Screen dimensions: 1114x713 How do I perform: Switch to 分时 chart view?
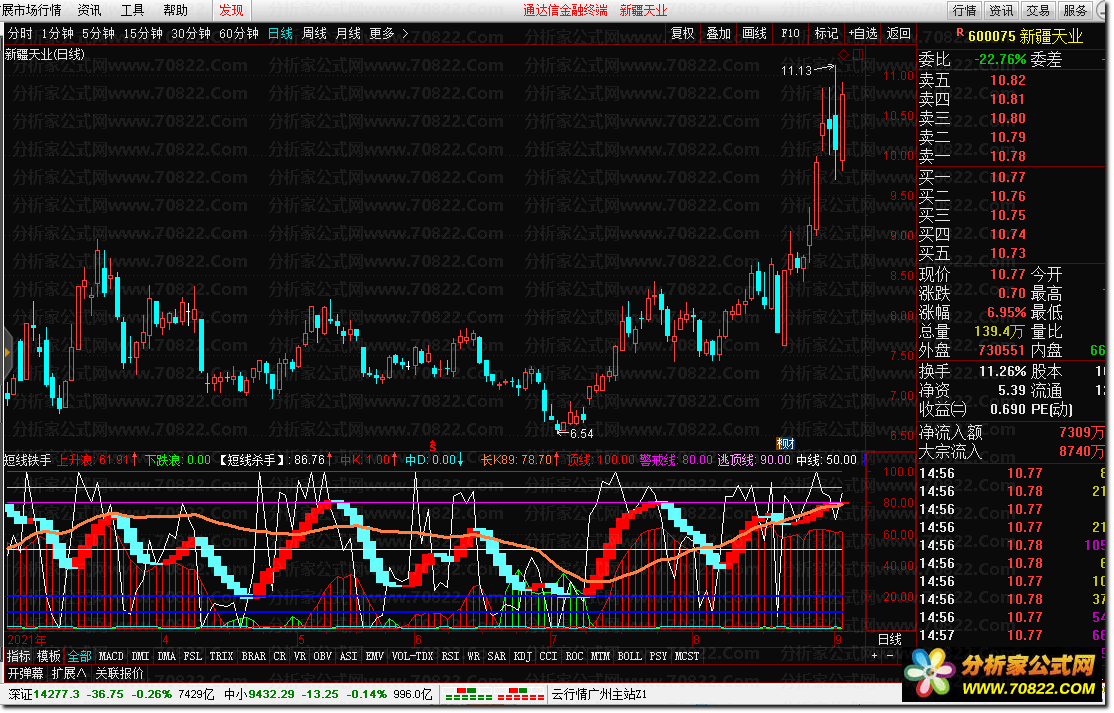tap(20, 33)
